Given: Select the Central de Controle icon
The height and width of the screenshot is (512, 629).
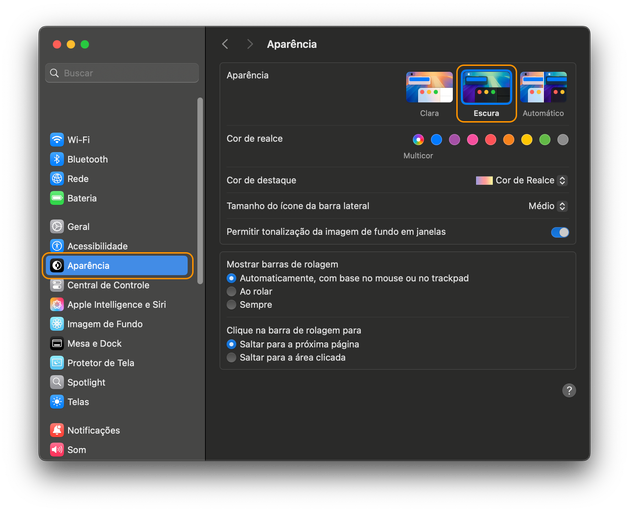Looking at the screenshot, I should point(57,285).
